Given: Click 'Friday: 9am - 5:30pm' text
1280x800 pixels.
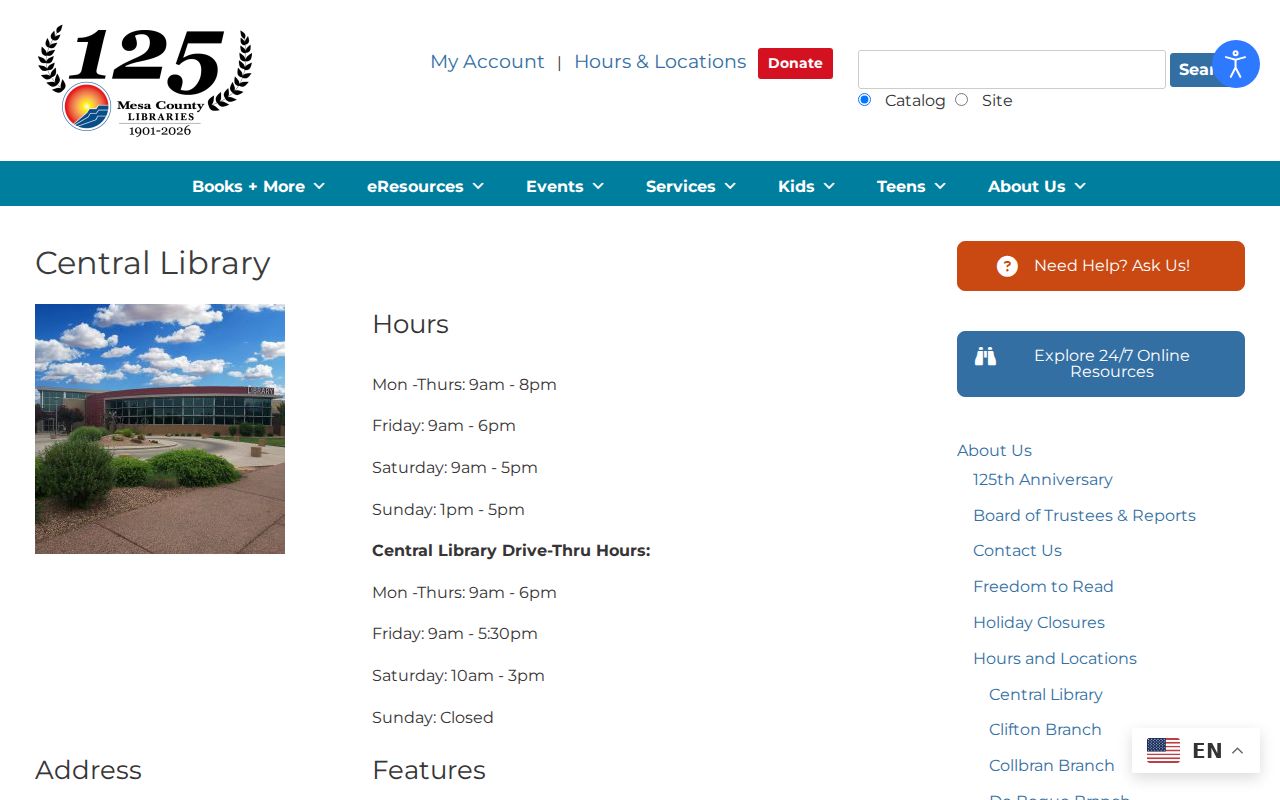Looking at the screenshot, I should point(455,634).
